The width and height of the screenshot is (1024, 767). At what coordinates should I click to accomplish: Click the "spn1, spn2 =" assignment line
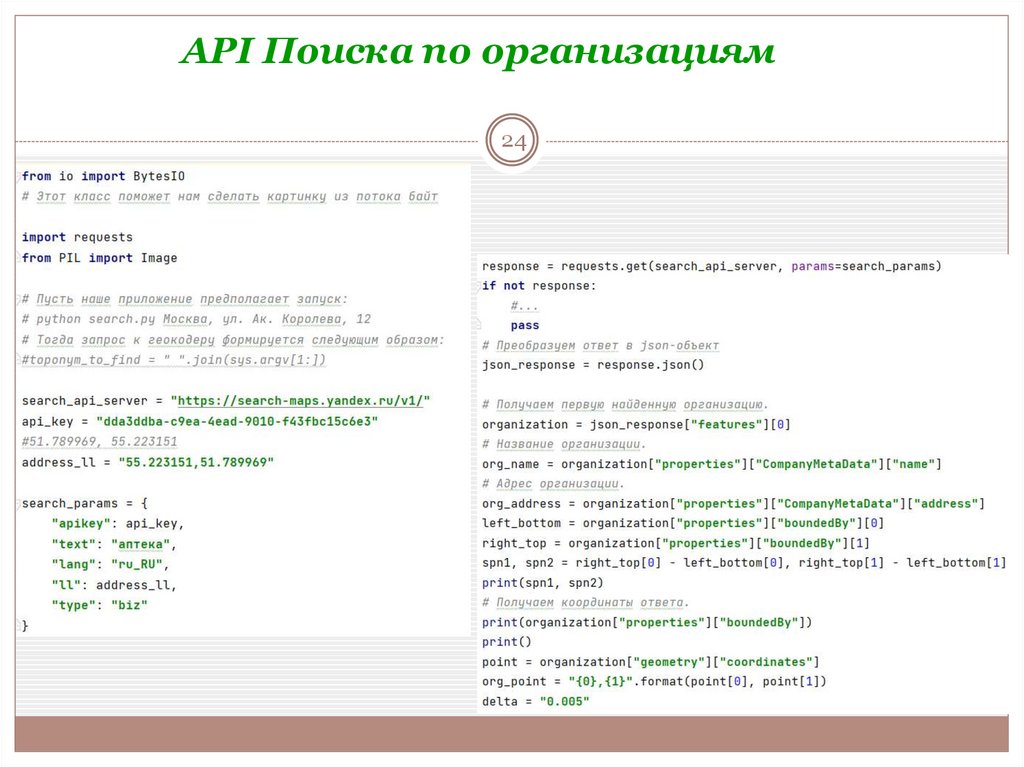pos(744,563)
